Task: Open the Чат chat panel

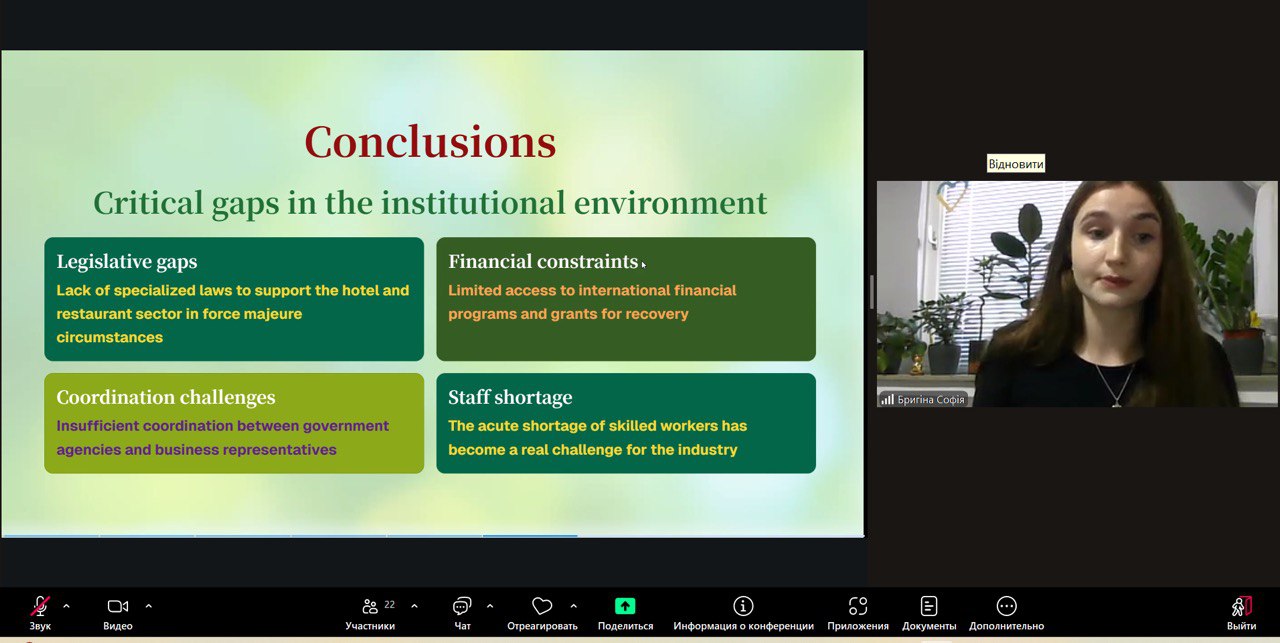Action: (x=462, y=607)
